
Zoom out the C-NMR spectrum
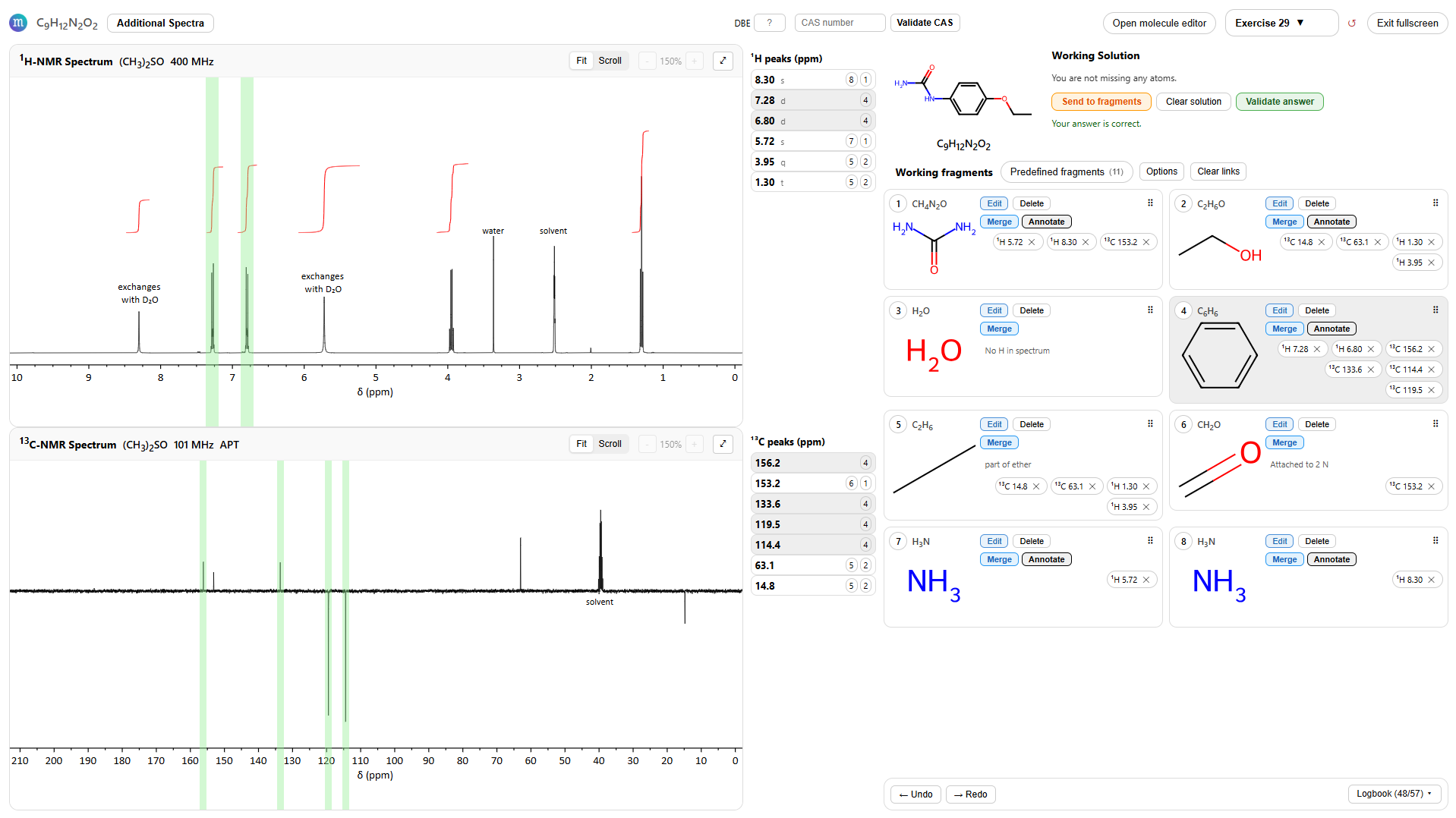click(x=647, y=444)
